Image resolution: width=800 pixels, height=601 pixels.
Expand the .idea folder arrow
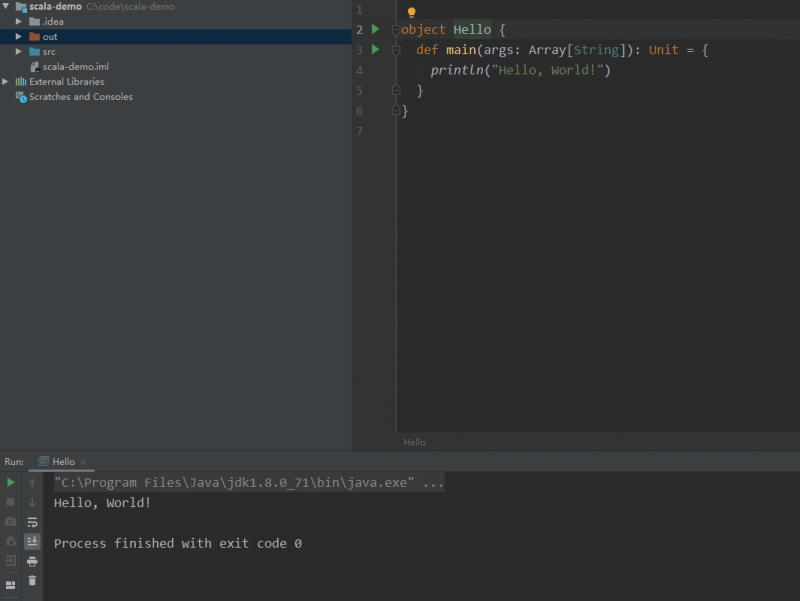coord(19,21)
